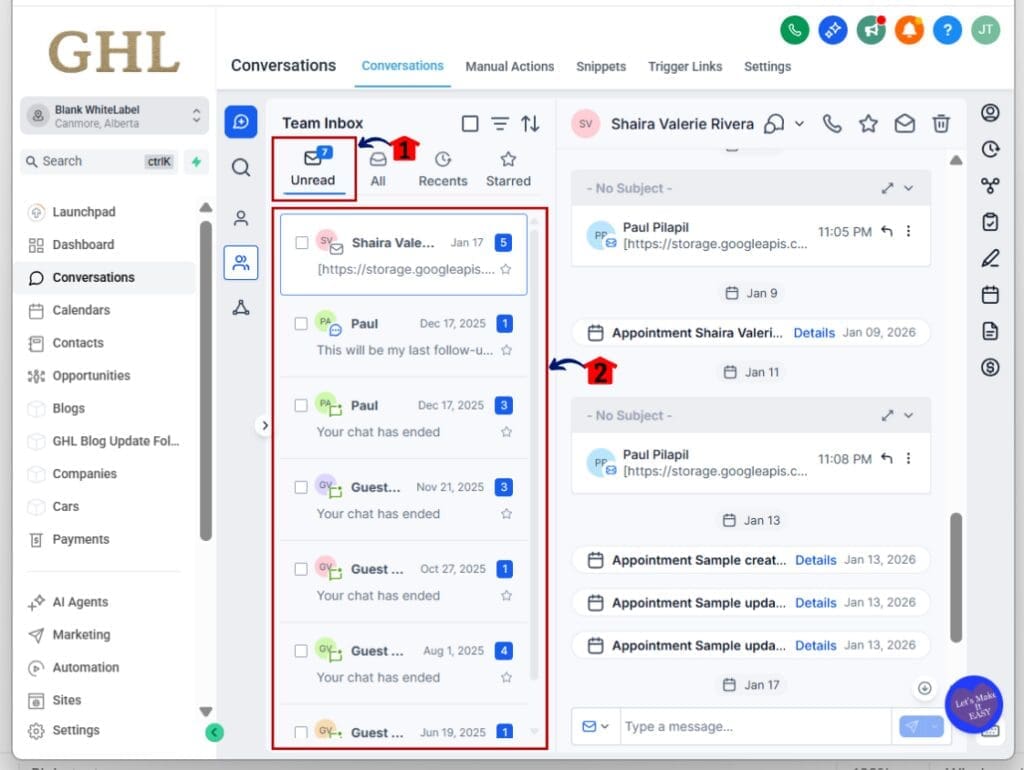Toggle the select-all checkbox in Team Inbox

(470, 124)
